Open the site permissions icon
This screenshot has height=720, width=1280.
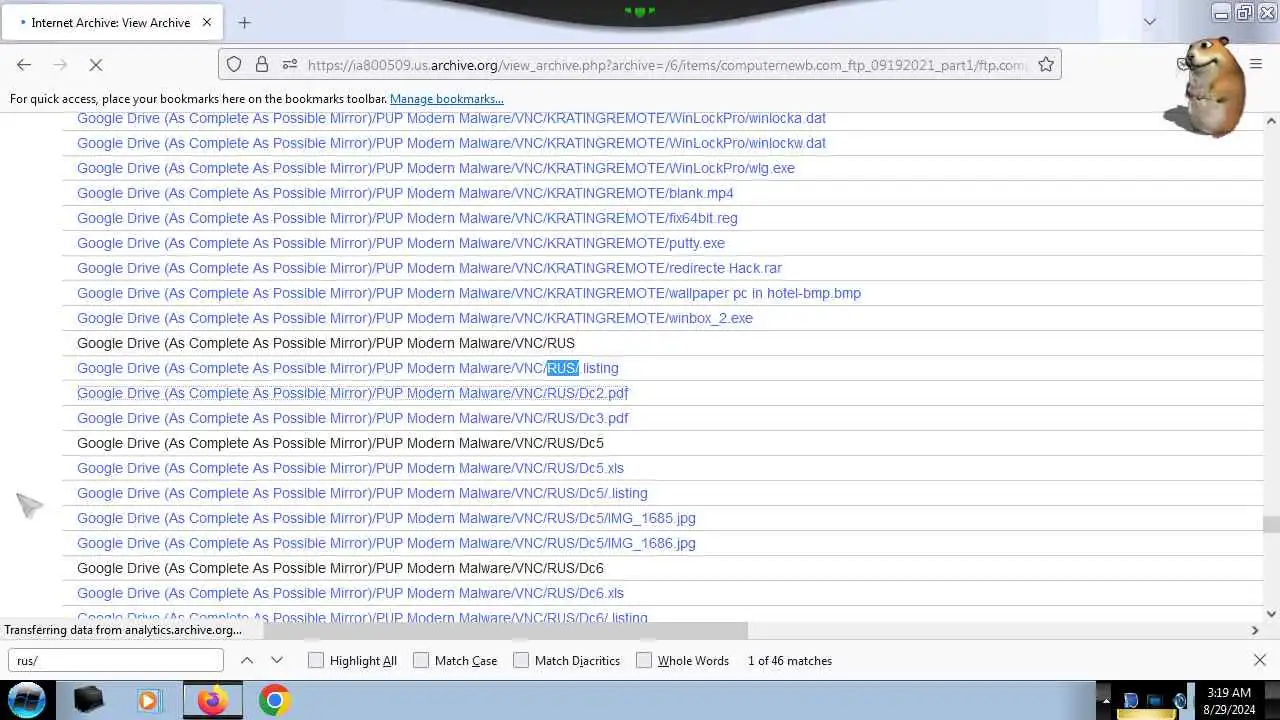pos(290,64)
